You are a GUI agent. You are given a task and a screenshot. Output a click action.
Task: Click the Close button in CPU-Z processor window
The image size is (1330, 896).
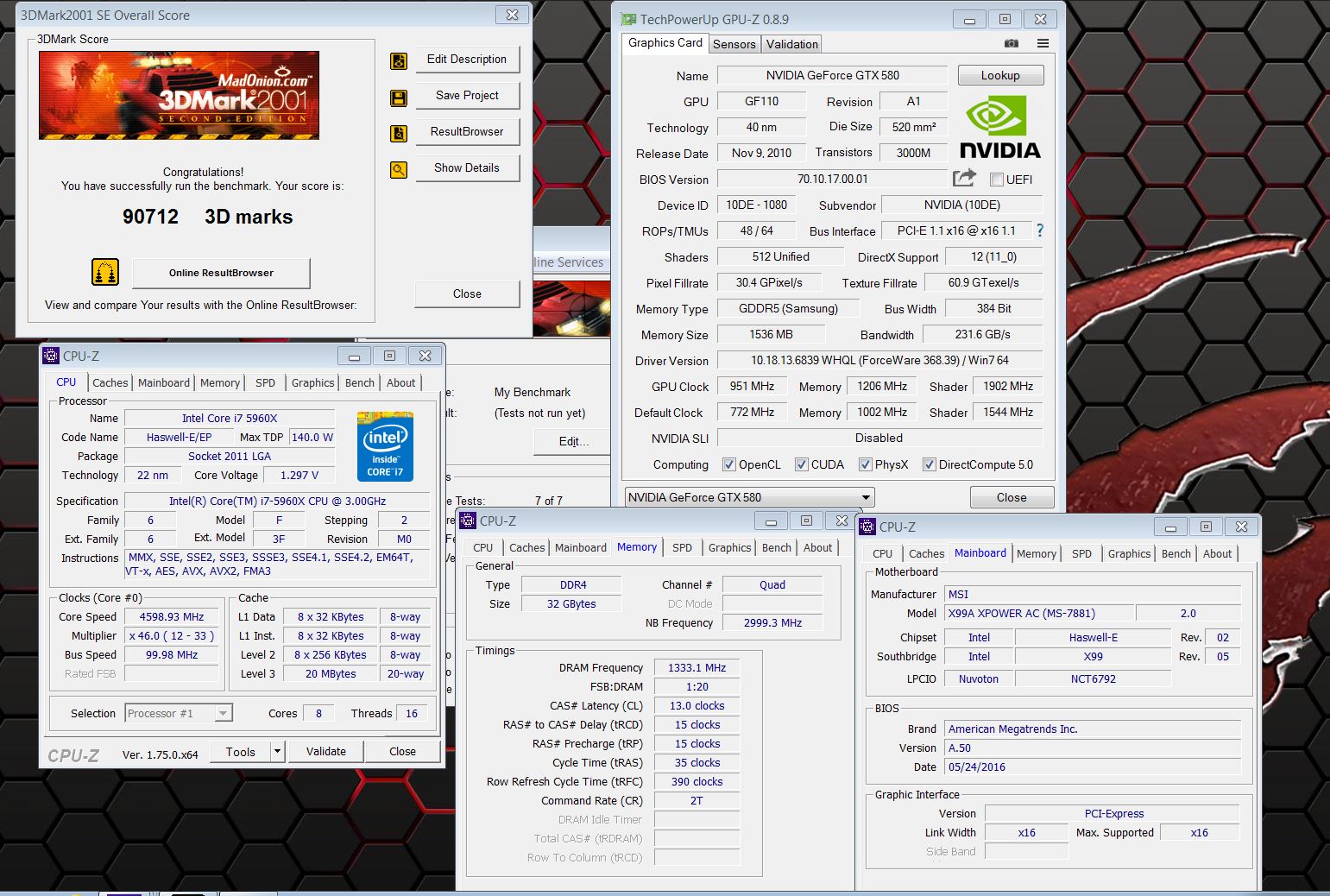(x=402, y=752)
